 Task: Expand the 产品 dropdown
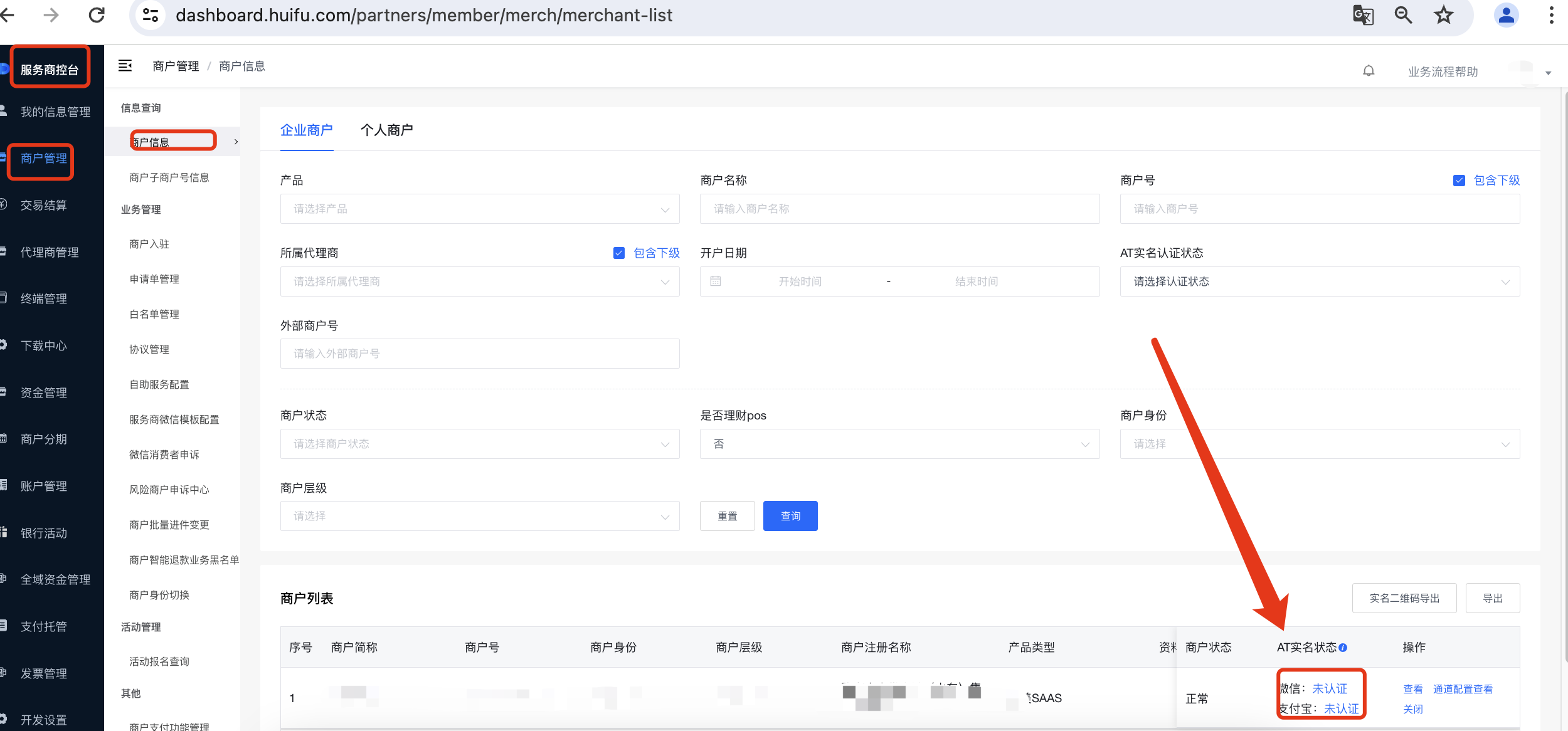click(x=479, y=209)
